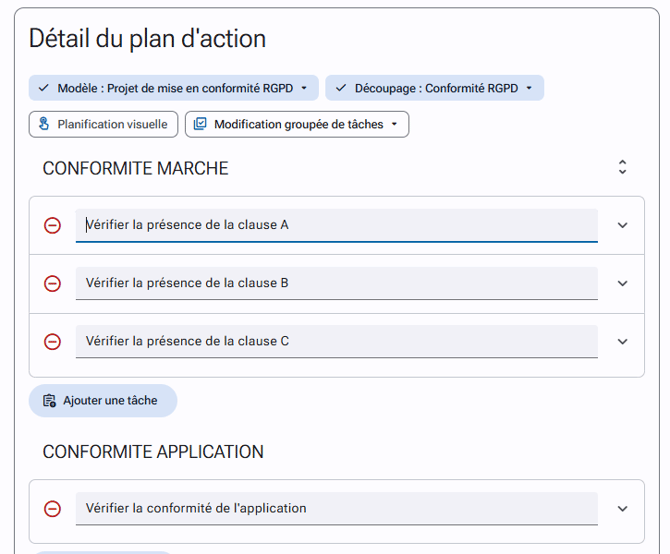Click checkmark on Modèle chip
The width and height of the screenshot is (670, 554).
coord(44,88)
